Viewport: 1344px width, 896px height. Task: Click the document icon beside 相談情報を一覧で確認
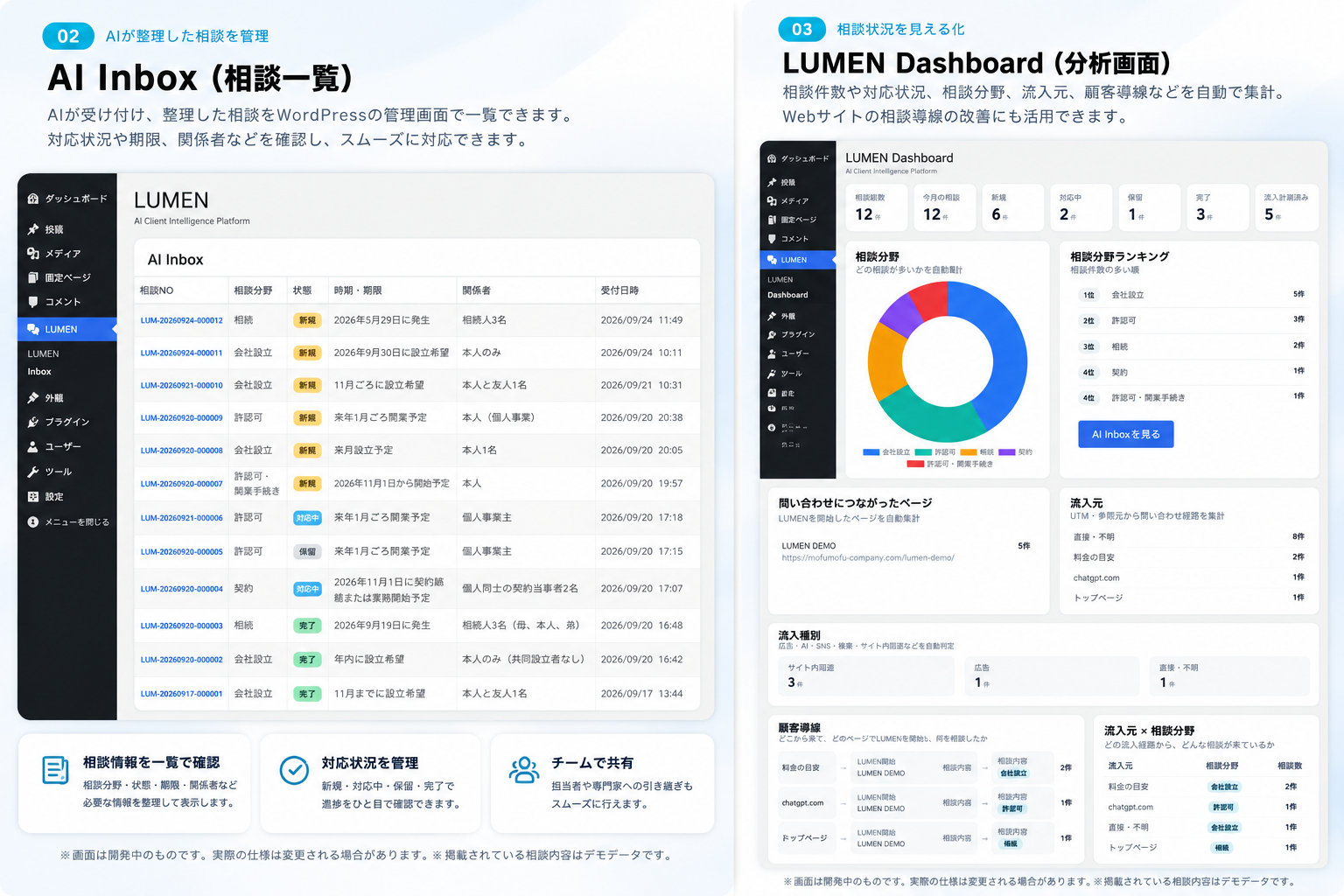(55, 770)
